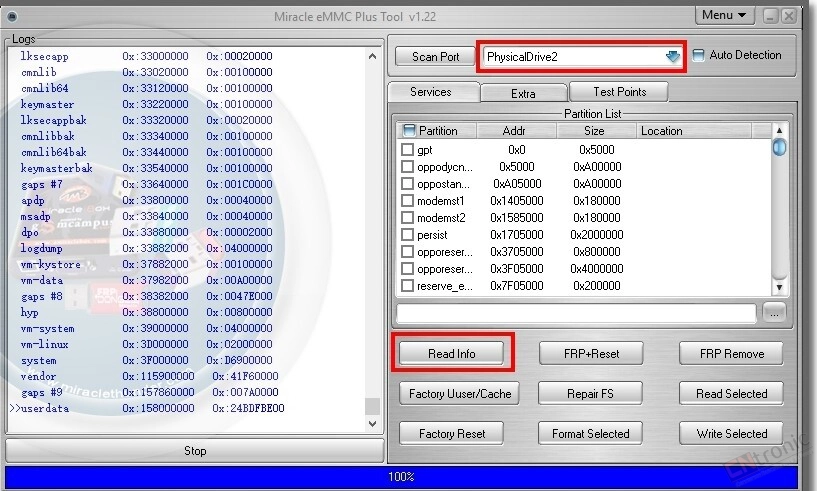The image size is (817, 491).
Task: Click the browse file ellipsis button
Action: coord(774,313)
